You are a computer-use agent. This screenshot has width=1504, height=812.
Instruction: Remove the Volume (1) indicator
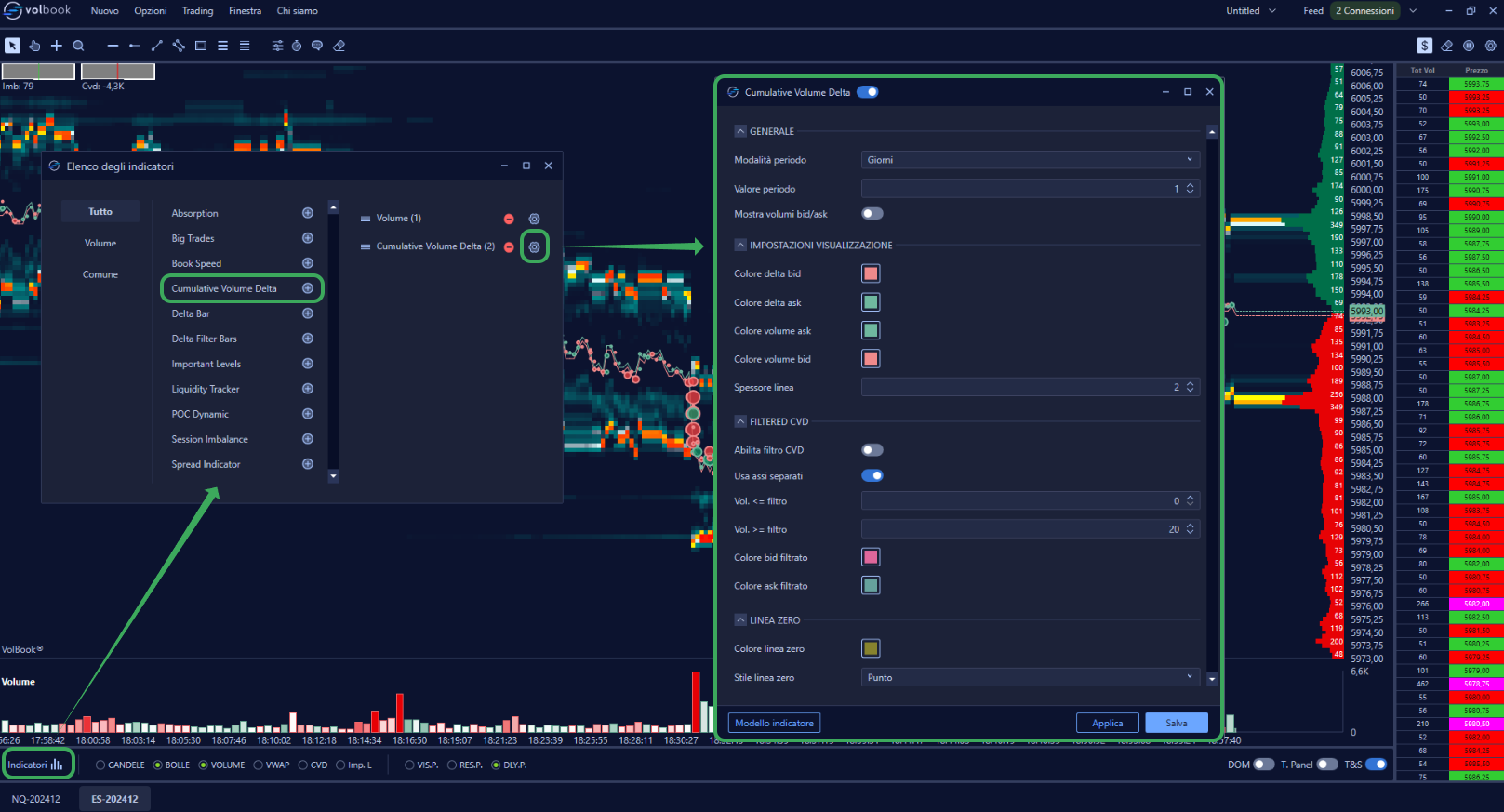click(x=509, y=219)
